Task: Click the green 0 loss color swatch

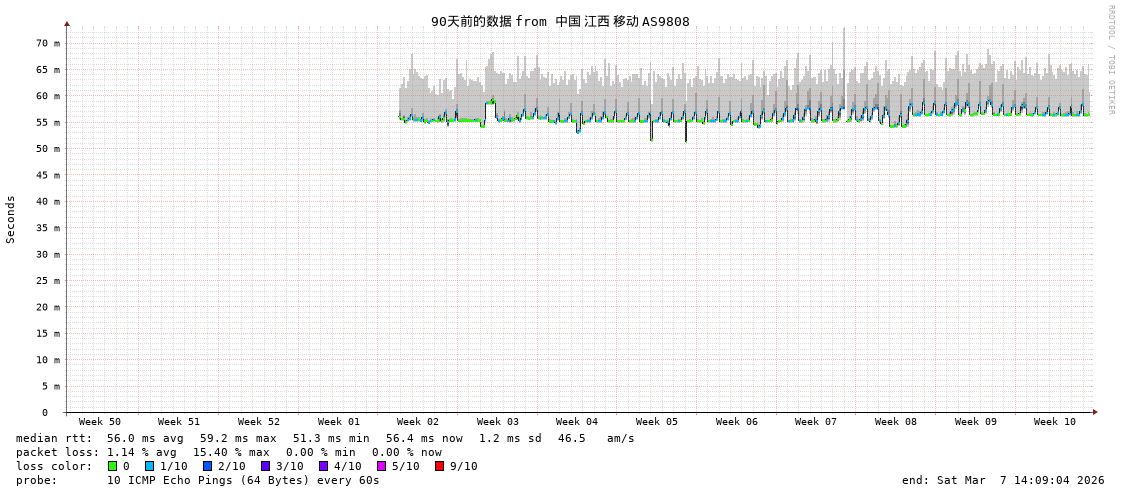Action: 112,466
